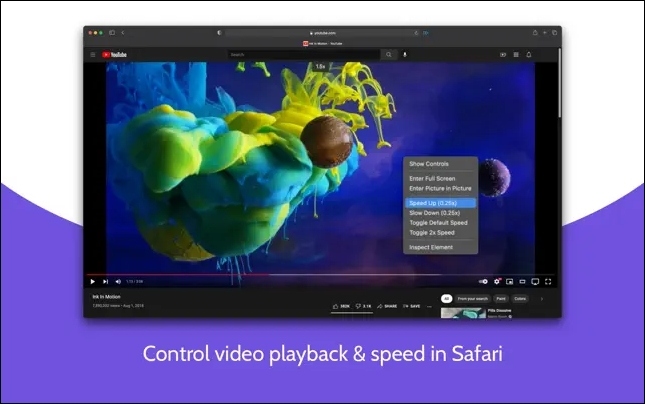The height and width of the screenshot is (404, 645).
Task: Open Safari's Share button
Action: 535,33
